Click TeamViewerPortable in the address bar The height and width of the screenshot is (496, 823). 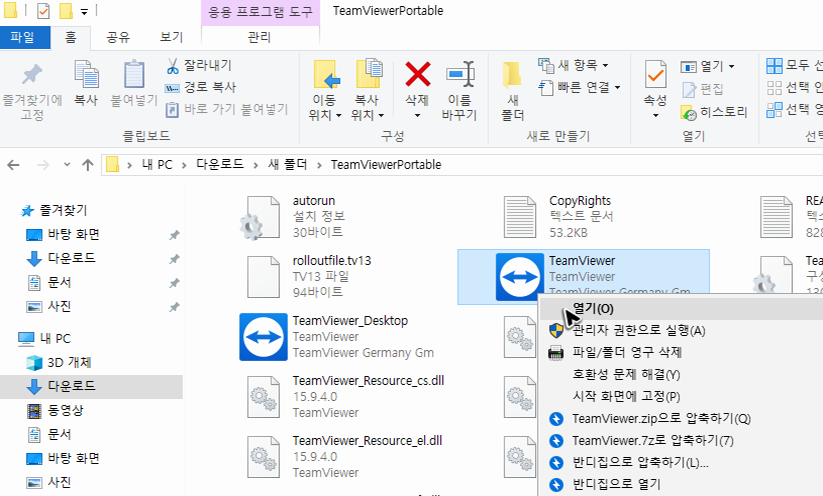[x=386, y=165]
